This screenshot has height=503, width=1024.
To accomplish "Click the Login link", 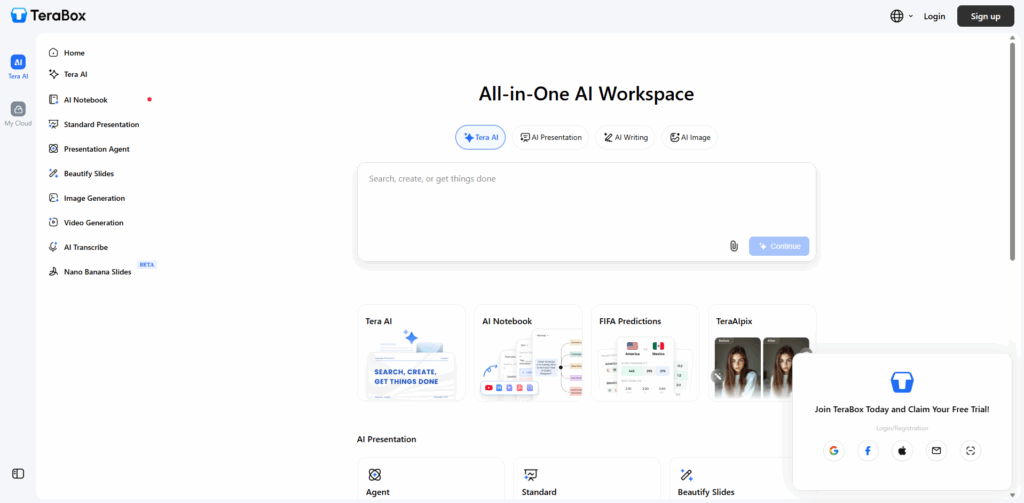I will pos(934,16).
